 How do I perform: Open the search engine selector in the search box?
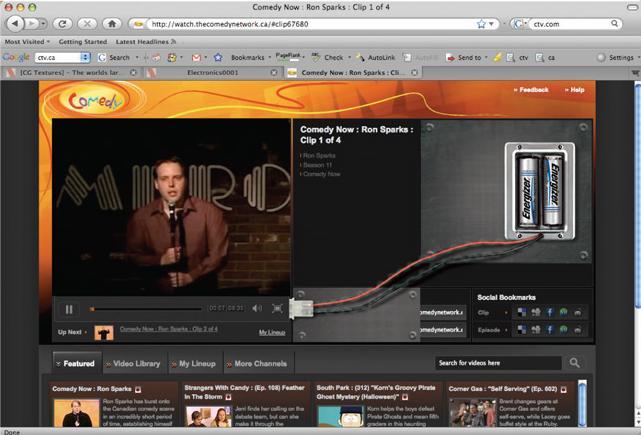coord(519,24)
